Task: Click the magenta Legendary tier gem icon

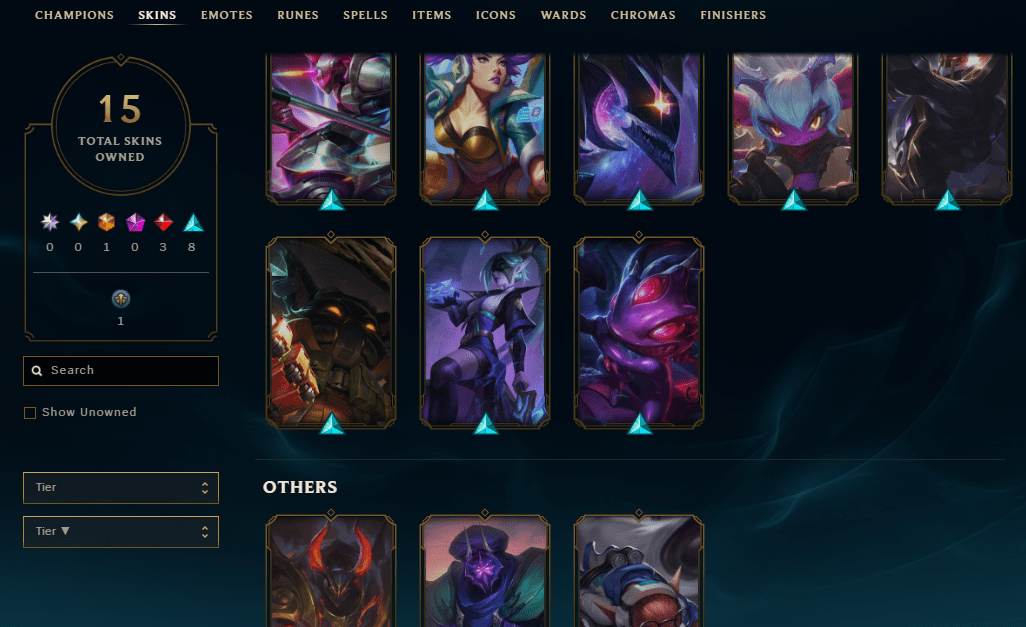Action: (135, 223)
